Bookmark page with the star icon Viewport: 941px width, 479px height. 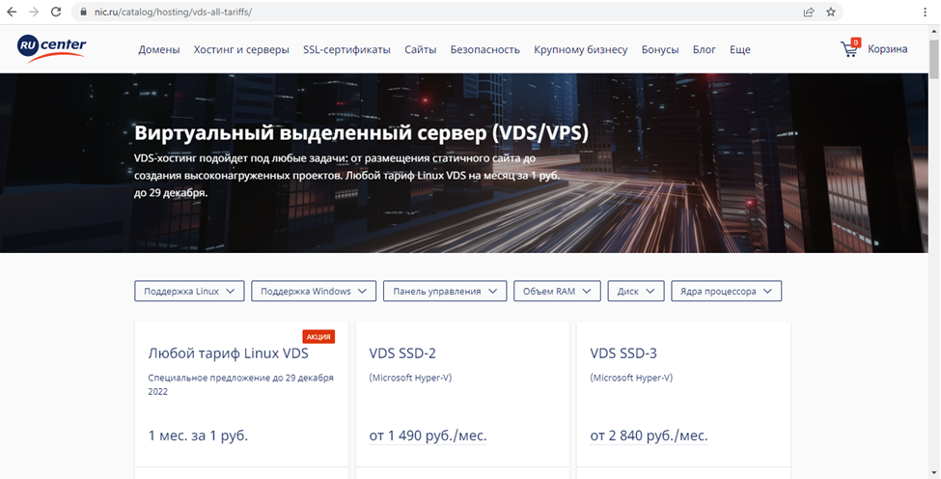pyautogui.click(x=831, y=12)
